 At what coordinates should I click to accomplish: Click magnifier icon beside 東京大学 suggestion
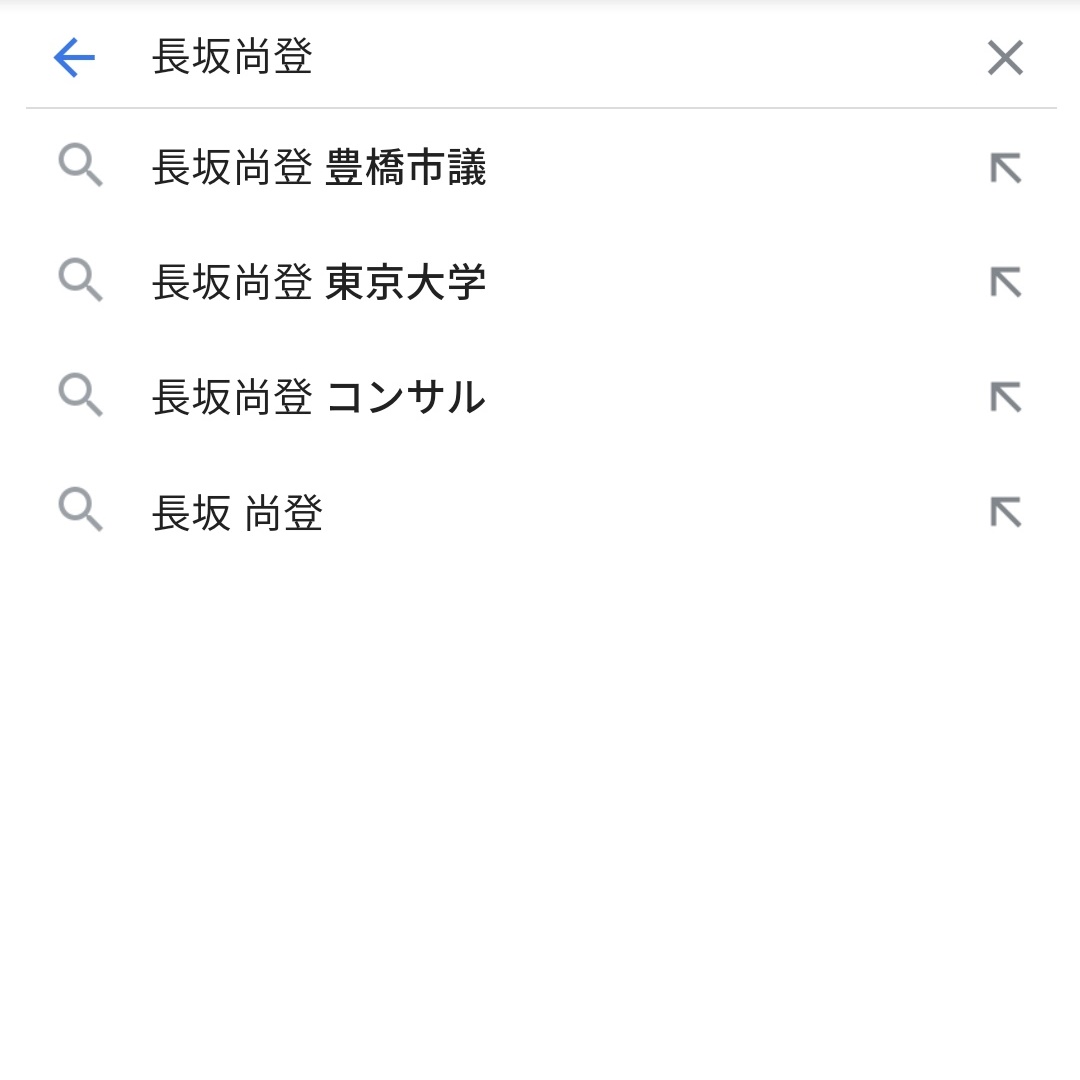coord(81,280)
